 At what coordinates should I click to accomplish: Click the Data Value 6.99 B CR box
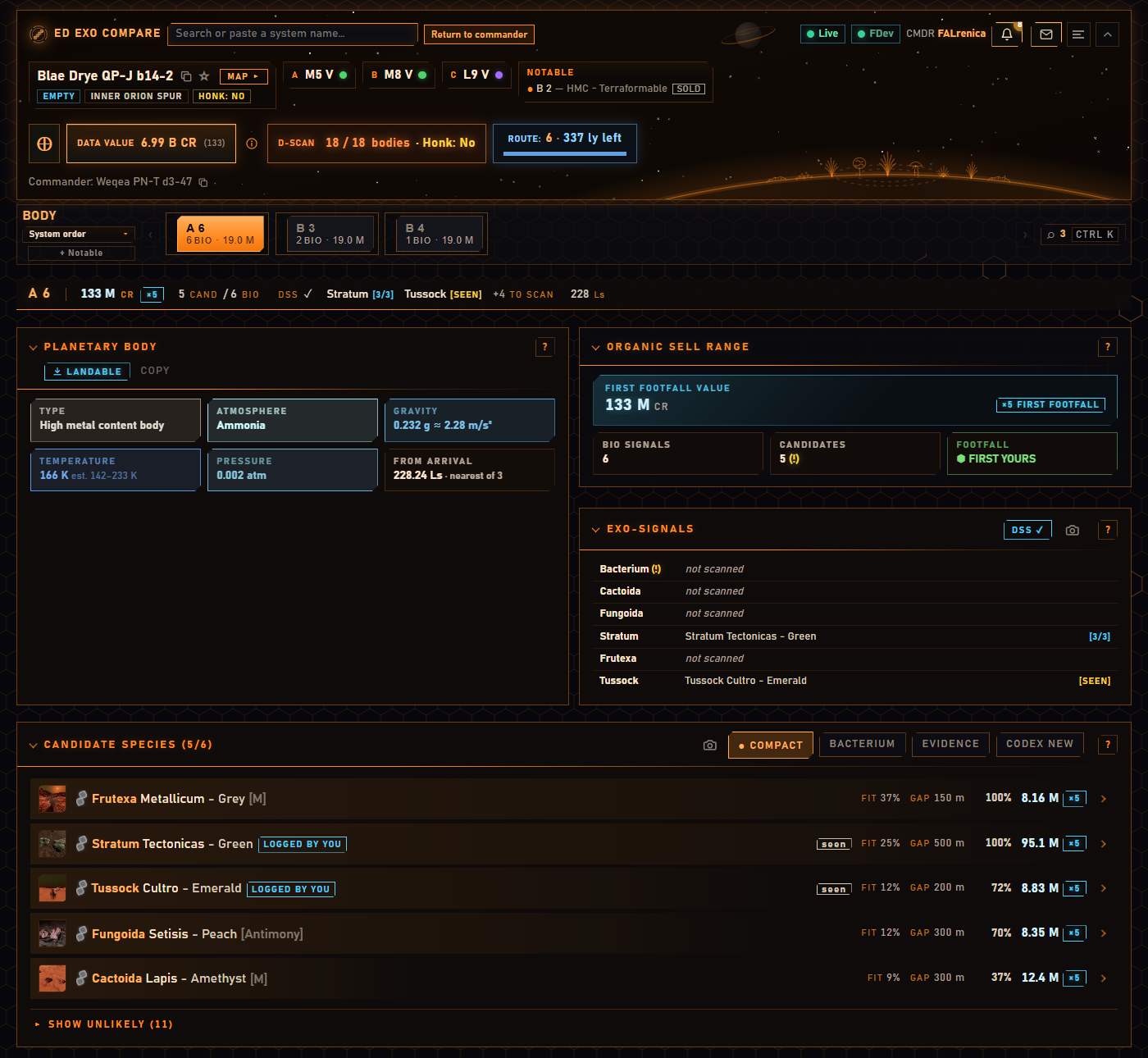151,144
